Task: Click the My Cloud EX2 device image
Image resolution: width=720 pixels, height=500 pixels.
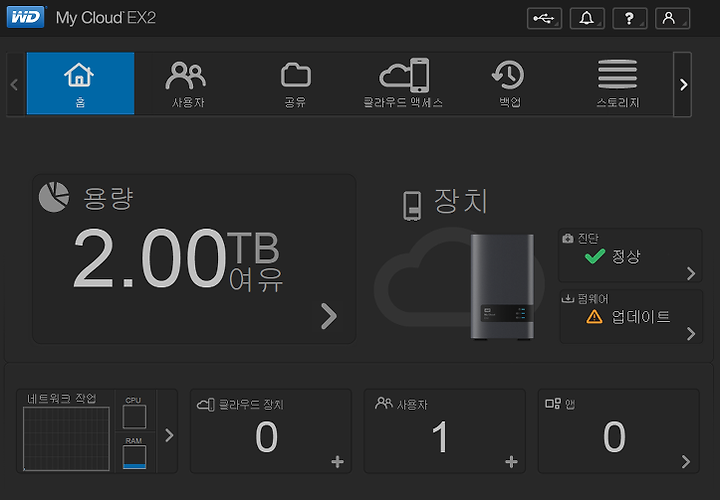Action: [x=502, y=287]
